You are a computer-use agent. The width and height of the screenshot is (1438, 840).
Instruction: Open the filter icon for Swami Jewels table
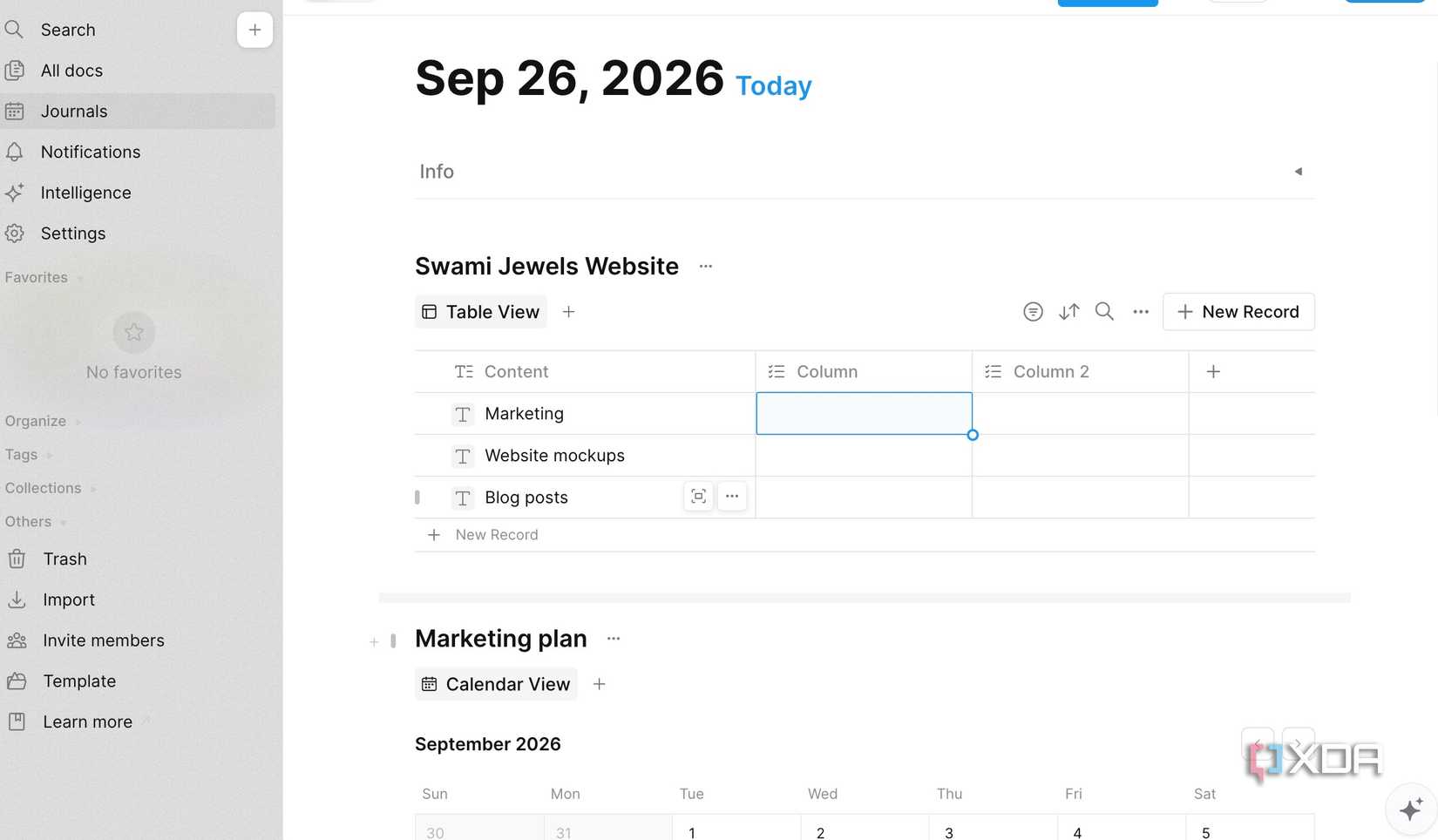[1033, 311]
